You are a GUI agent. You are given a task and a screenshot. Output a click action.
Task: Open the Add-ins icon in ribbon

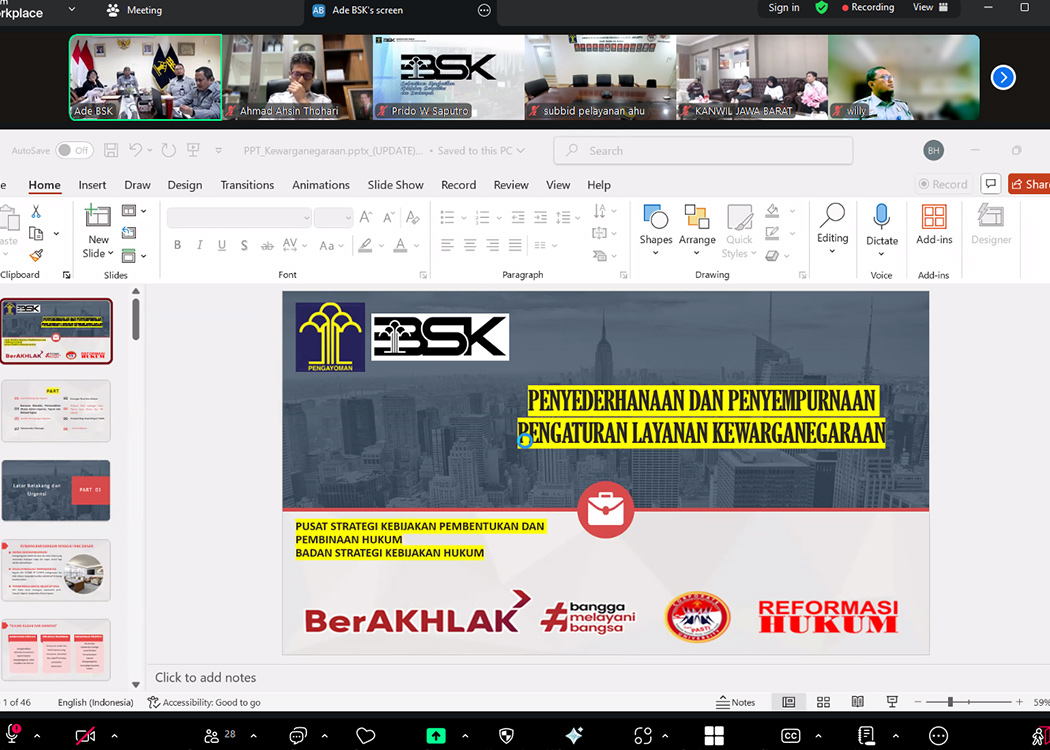(934, 218)
